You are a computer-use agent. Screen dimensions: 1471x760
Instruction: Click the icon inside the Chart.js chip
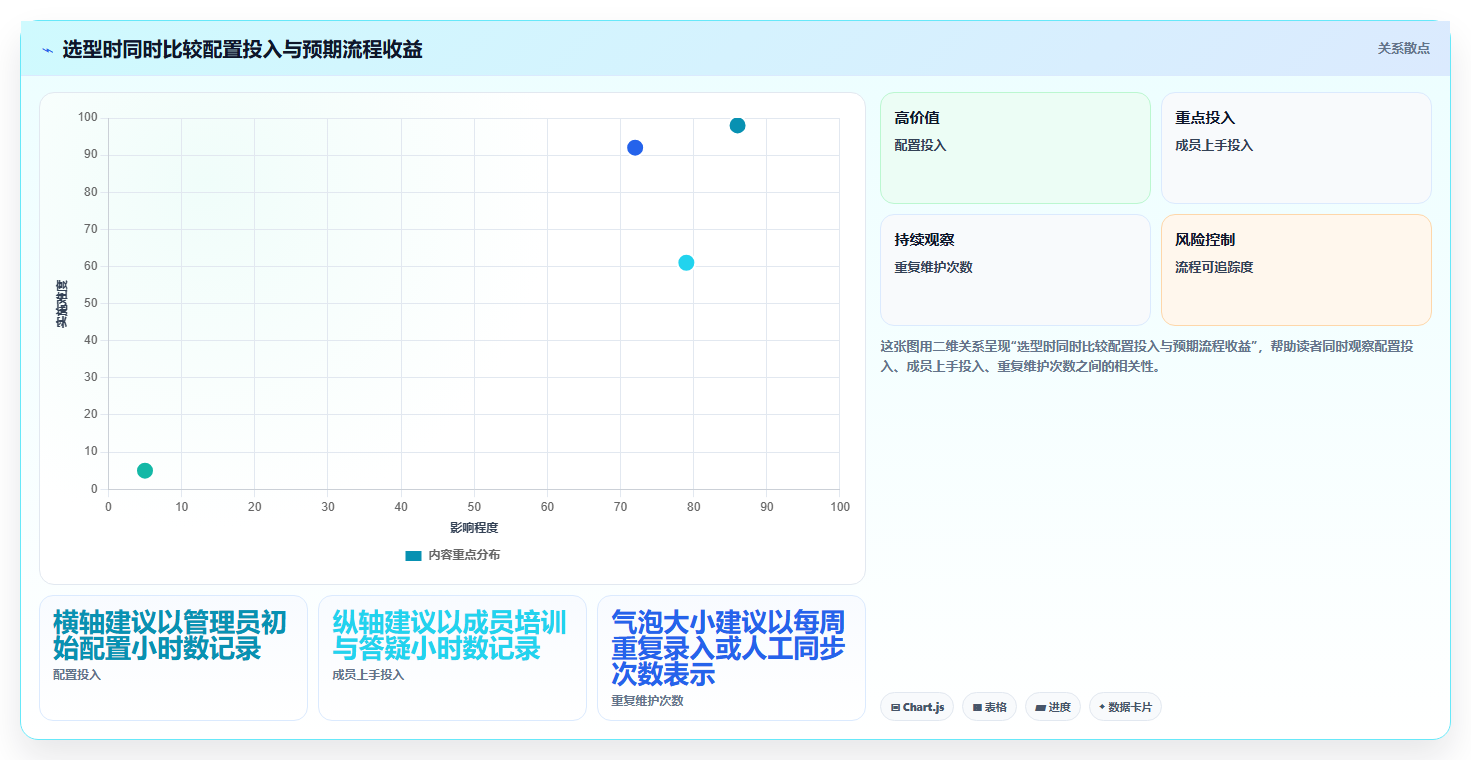895,707
